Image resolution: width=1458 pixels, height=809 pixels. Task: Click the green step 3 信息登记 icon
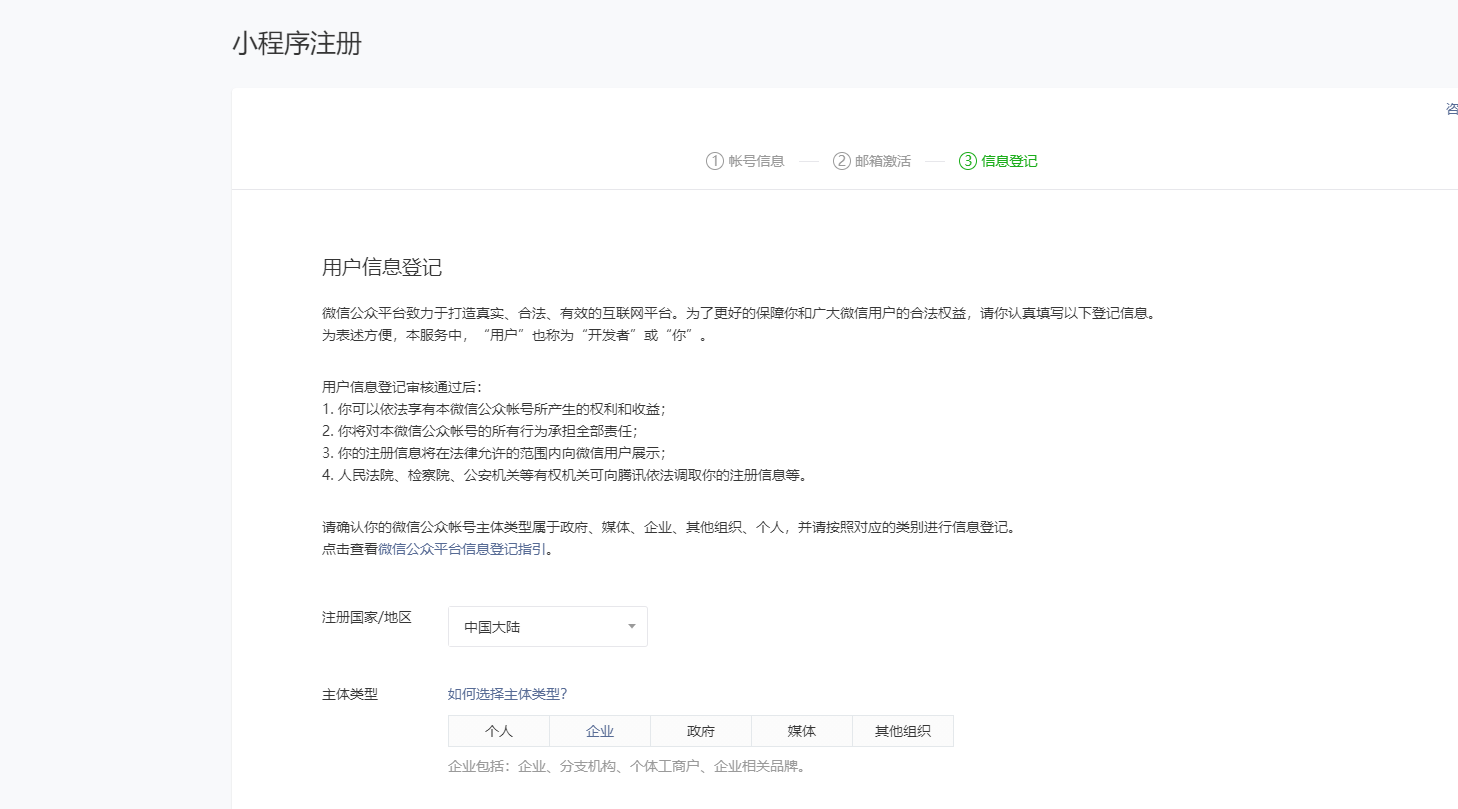pyautogui.click(x=966, y=161)
